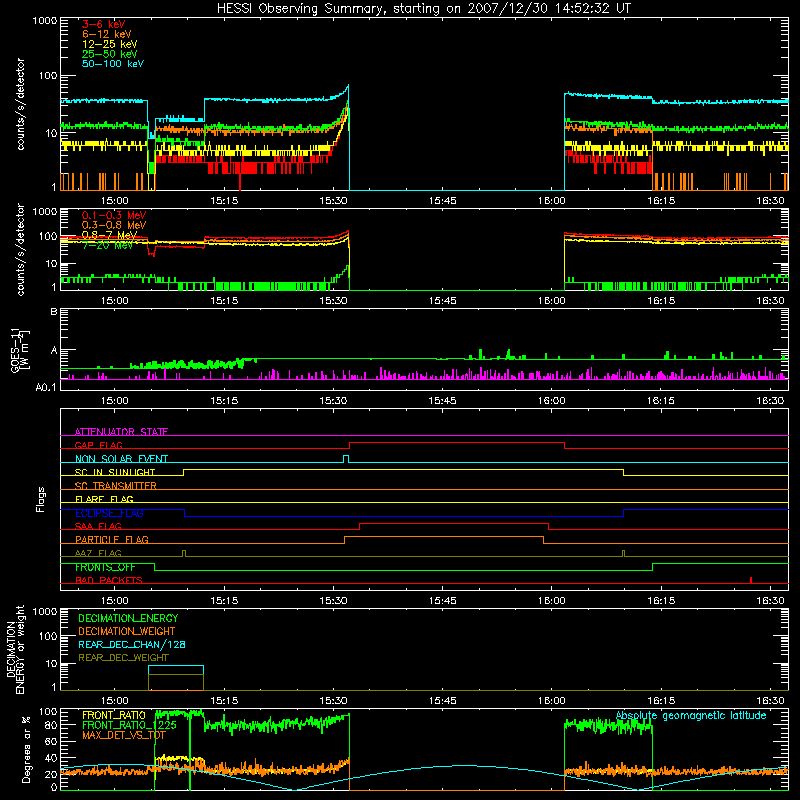Click the cyan NON_SOLAR_EVENT pulse marker

[x=346, y=459]
